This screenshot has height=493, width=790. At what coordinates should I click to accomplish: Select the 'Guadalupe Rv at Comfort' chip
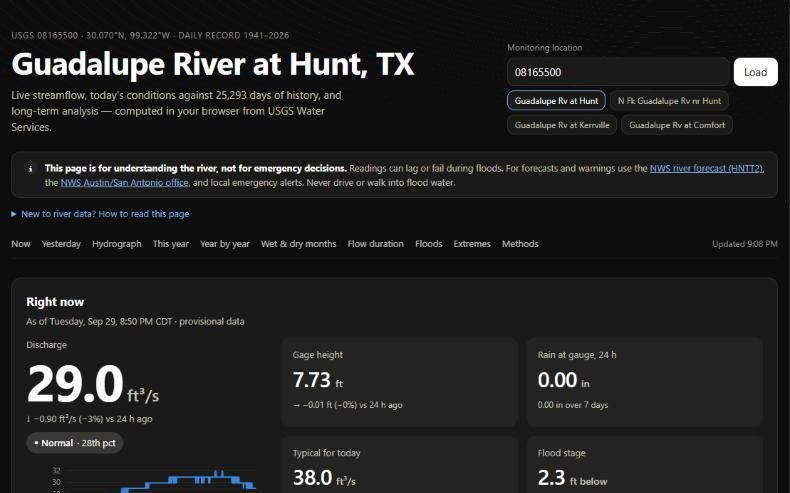(677, 125)
